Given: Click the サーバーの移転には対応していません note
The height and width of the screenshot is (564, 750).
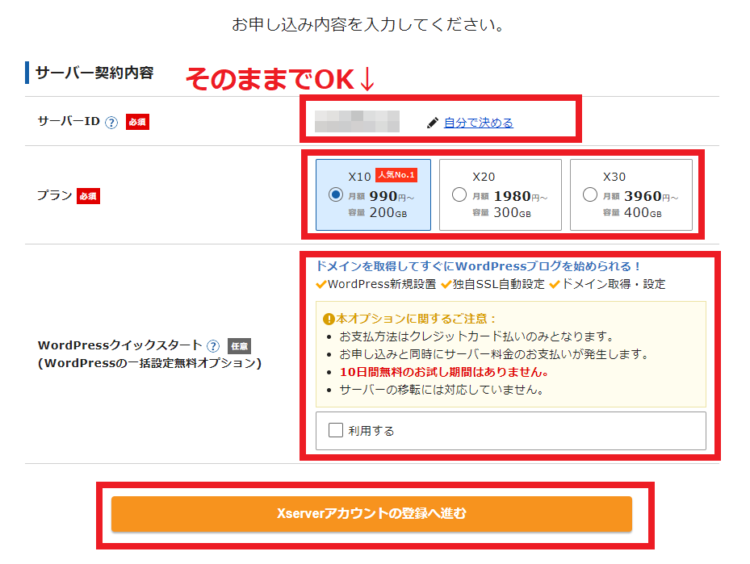Looking at the screenshot, I should 442,390.
